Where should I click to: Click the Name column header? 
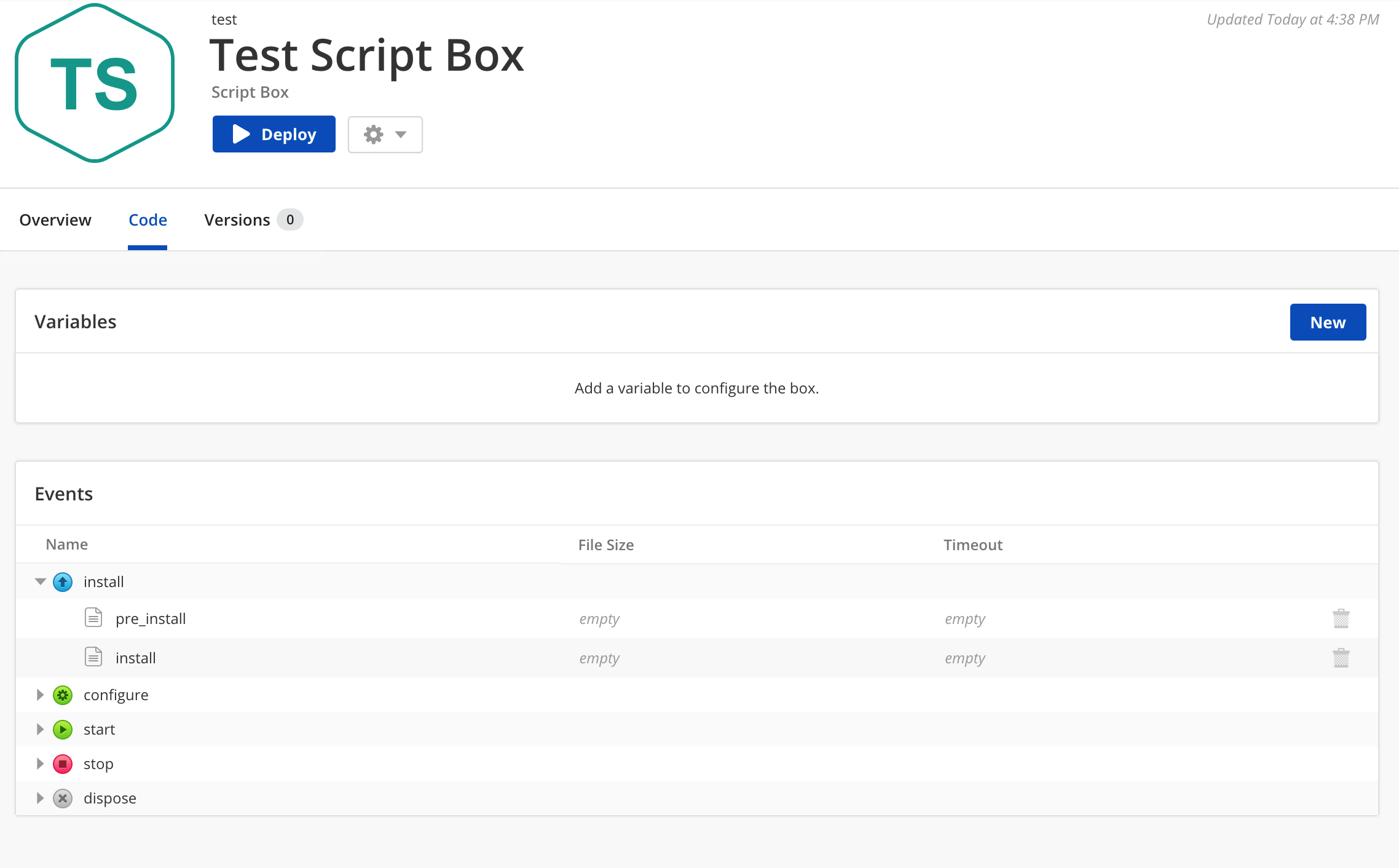pos(67,544)
